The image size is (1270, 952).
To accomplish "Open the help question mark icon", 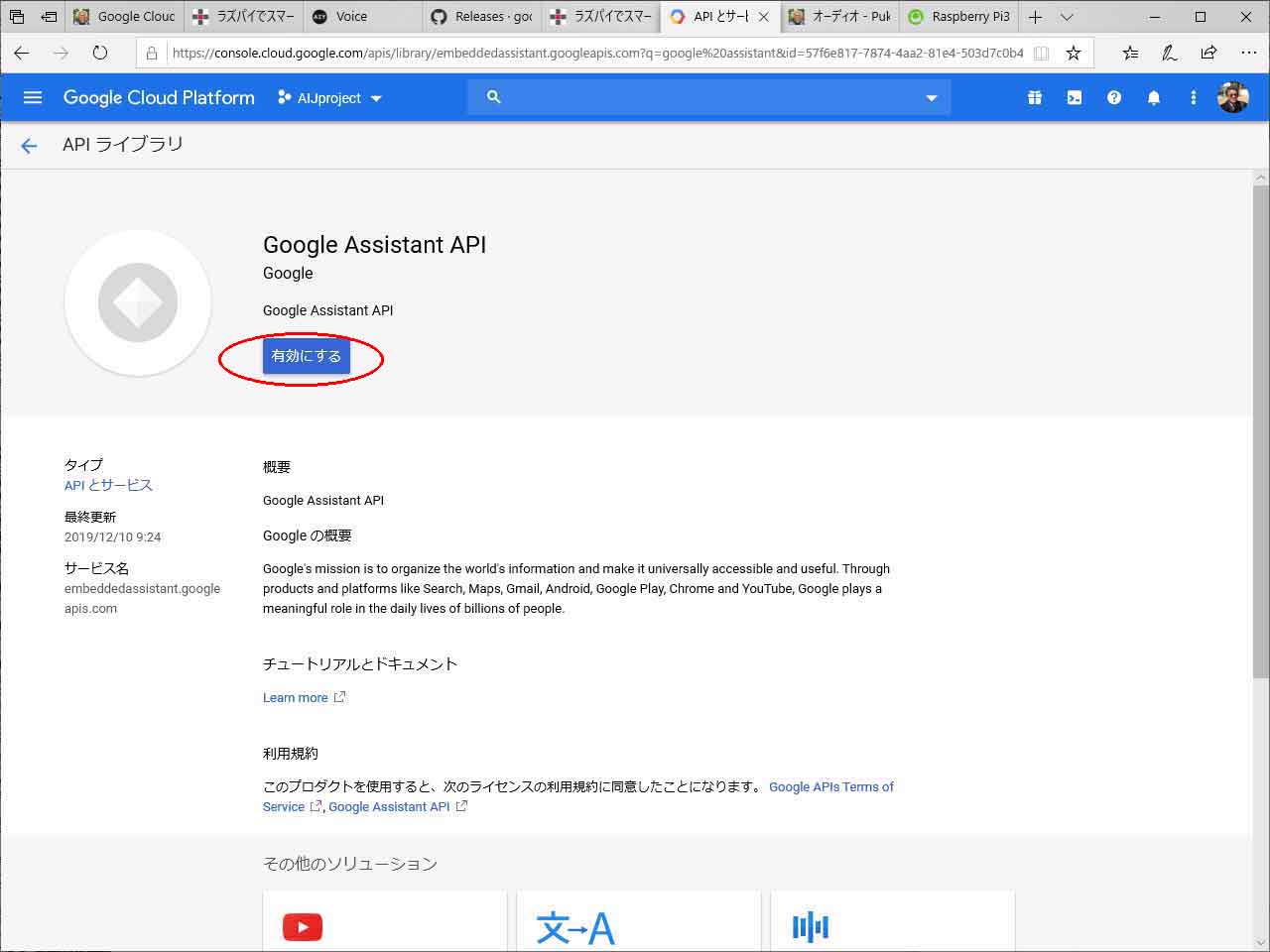I will tap(1114, 97).
